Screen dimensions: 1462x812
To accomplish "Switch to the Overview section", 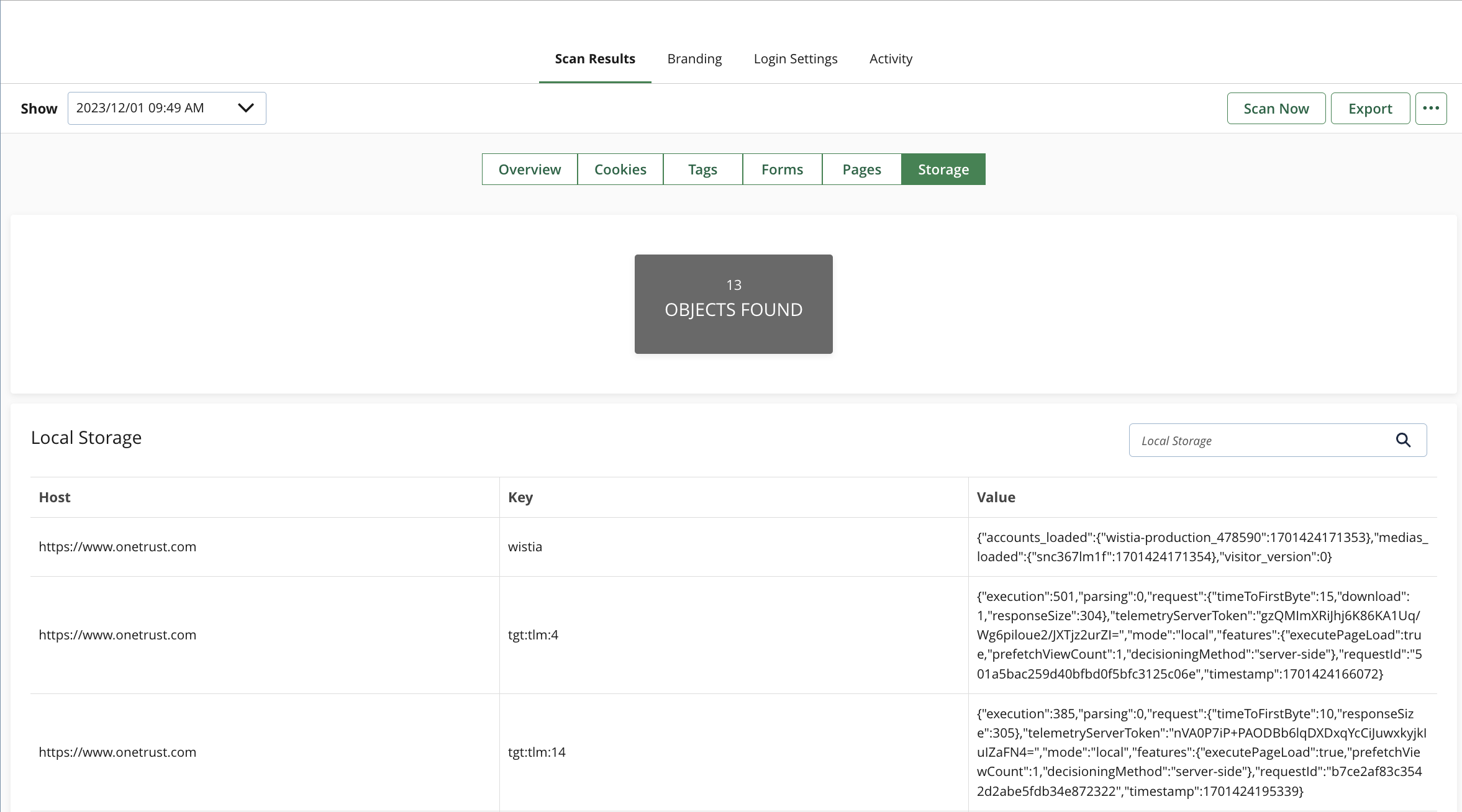I will 529,169.
